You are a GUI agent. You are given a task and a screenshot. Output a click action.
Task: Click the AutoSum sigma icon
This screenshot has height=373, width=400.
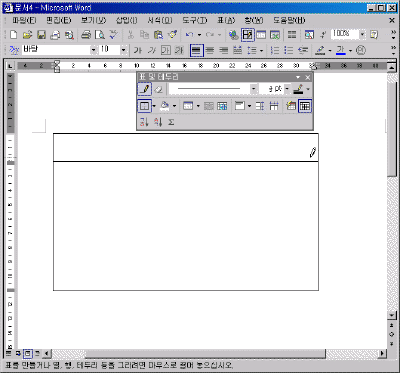tap(171, 122)
